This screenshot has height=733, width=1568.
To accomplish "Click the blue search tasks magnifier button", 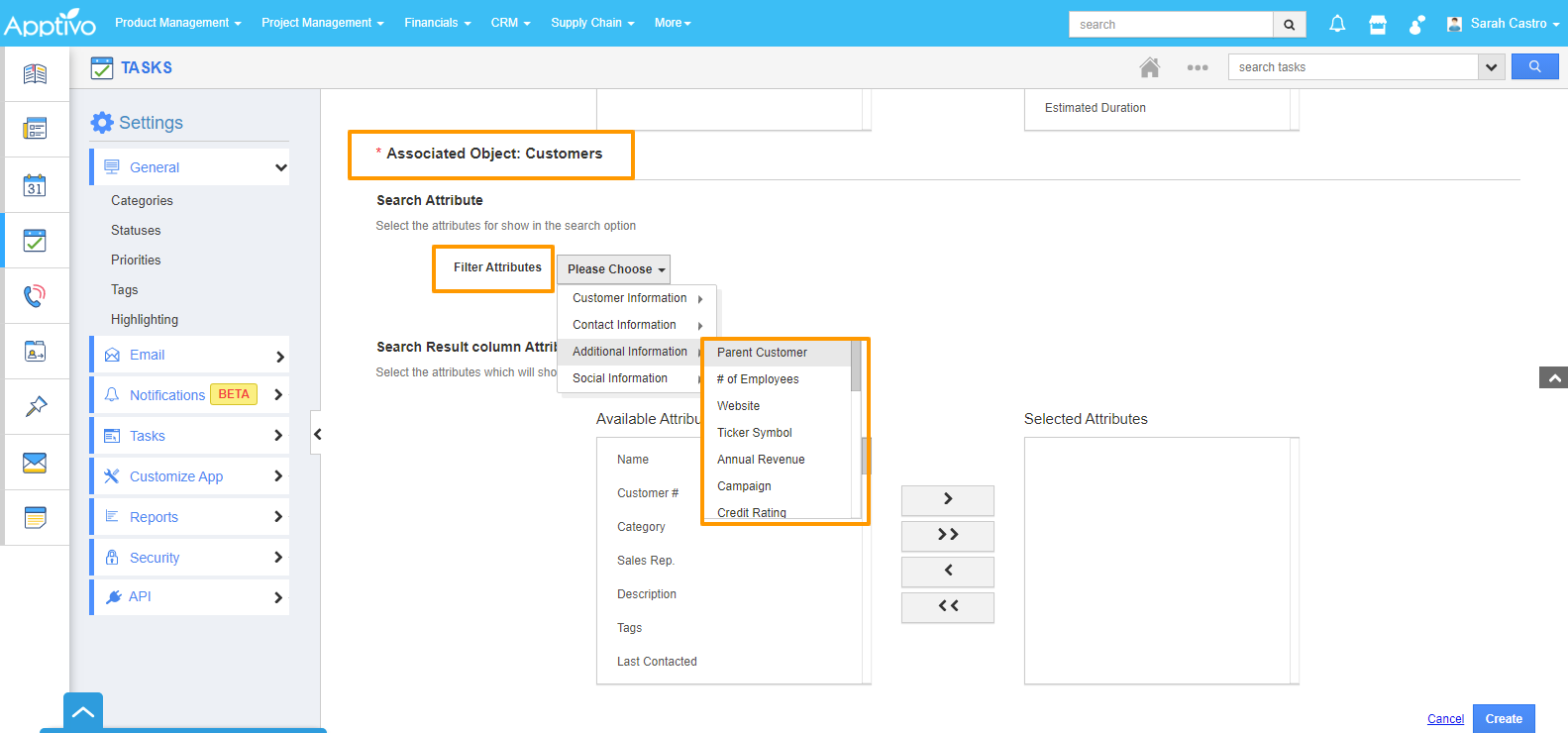I will pyautogui.click(x=1534, y=66).
